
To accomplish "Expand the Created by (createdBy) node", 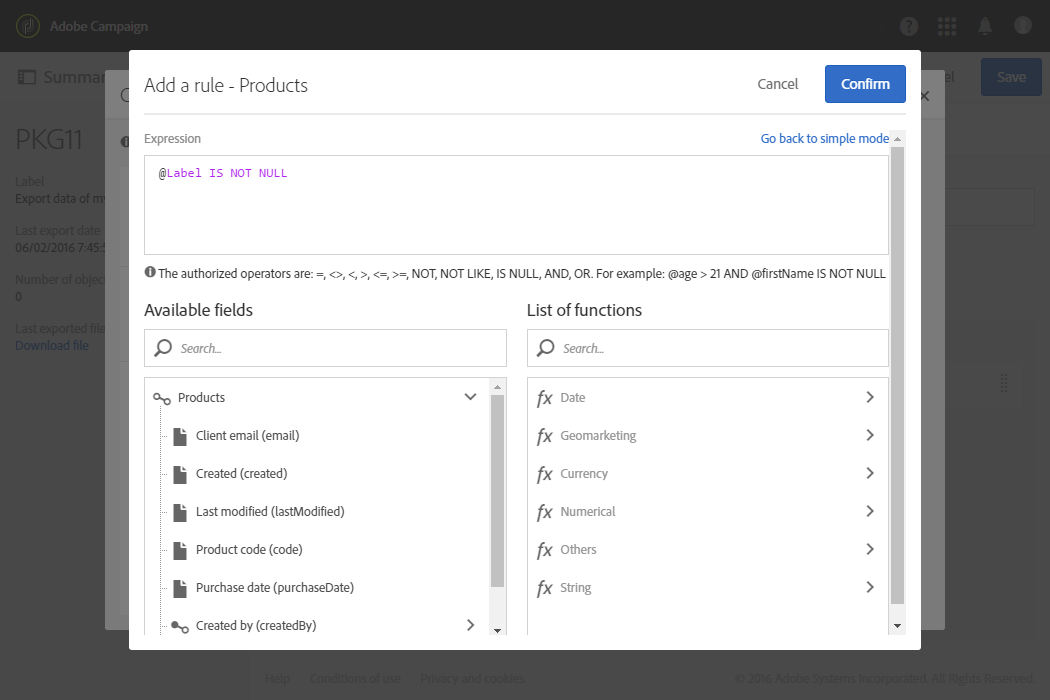I will 470,625.
